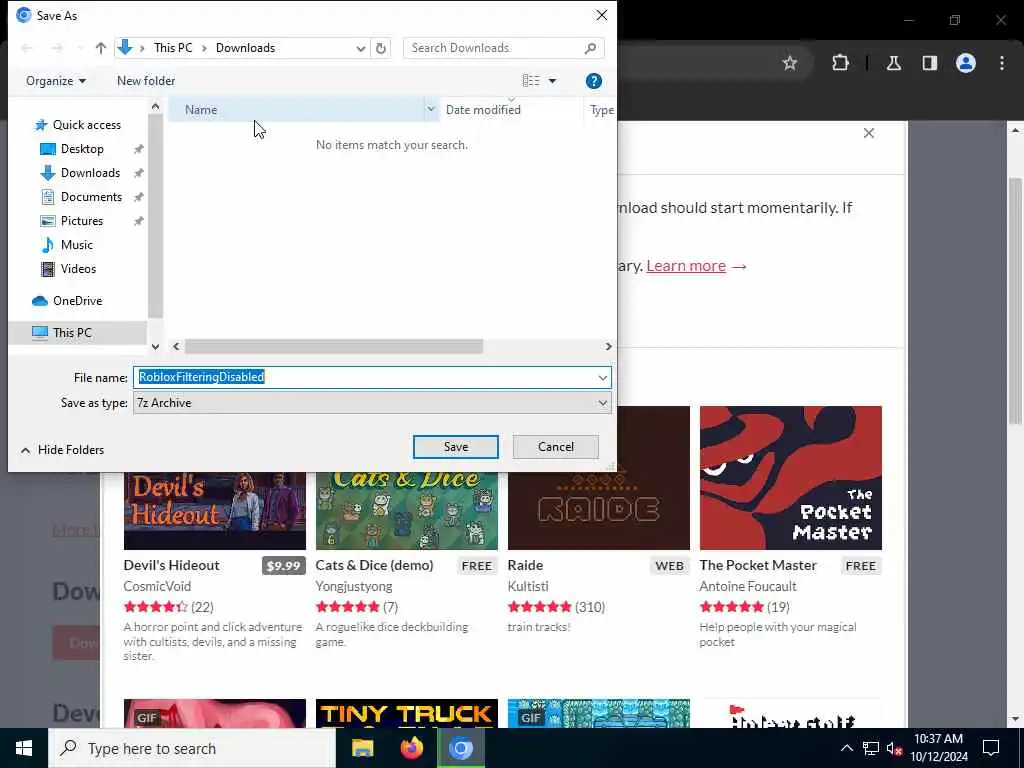Open File Explorer from the taskbar
This screenshot has width=1024, height=768.
tap(362, 748)
